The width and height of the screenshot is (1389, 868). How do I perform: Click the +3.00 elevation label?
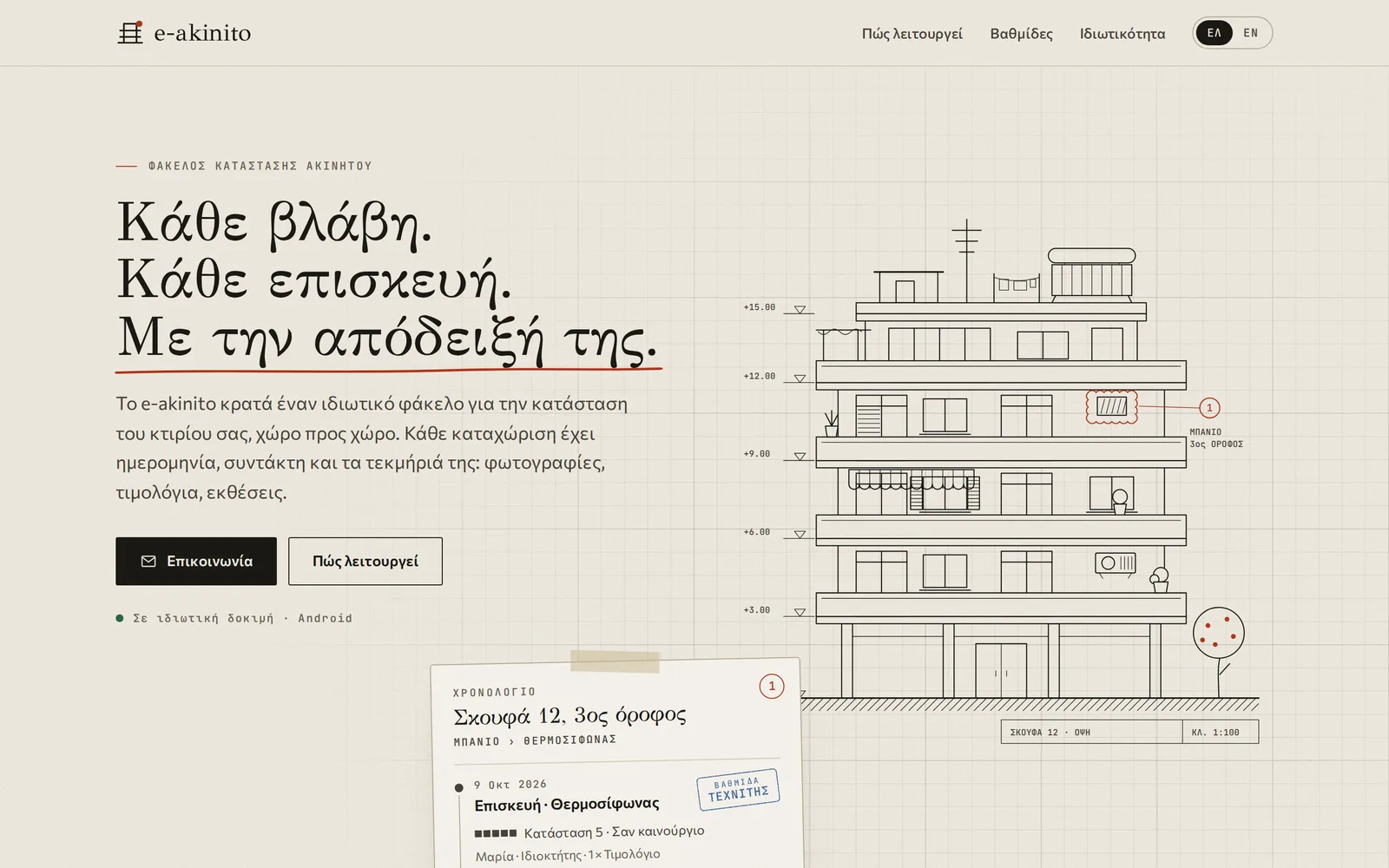coord(757,610)
